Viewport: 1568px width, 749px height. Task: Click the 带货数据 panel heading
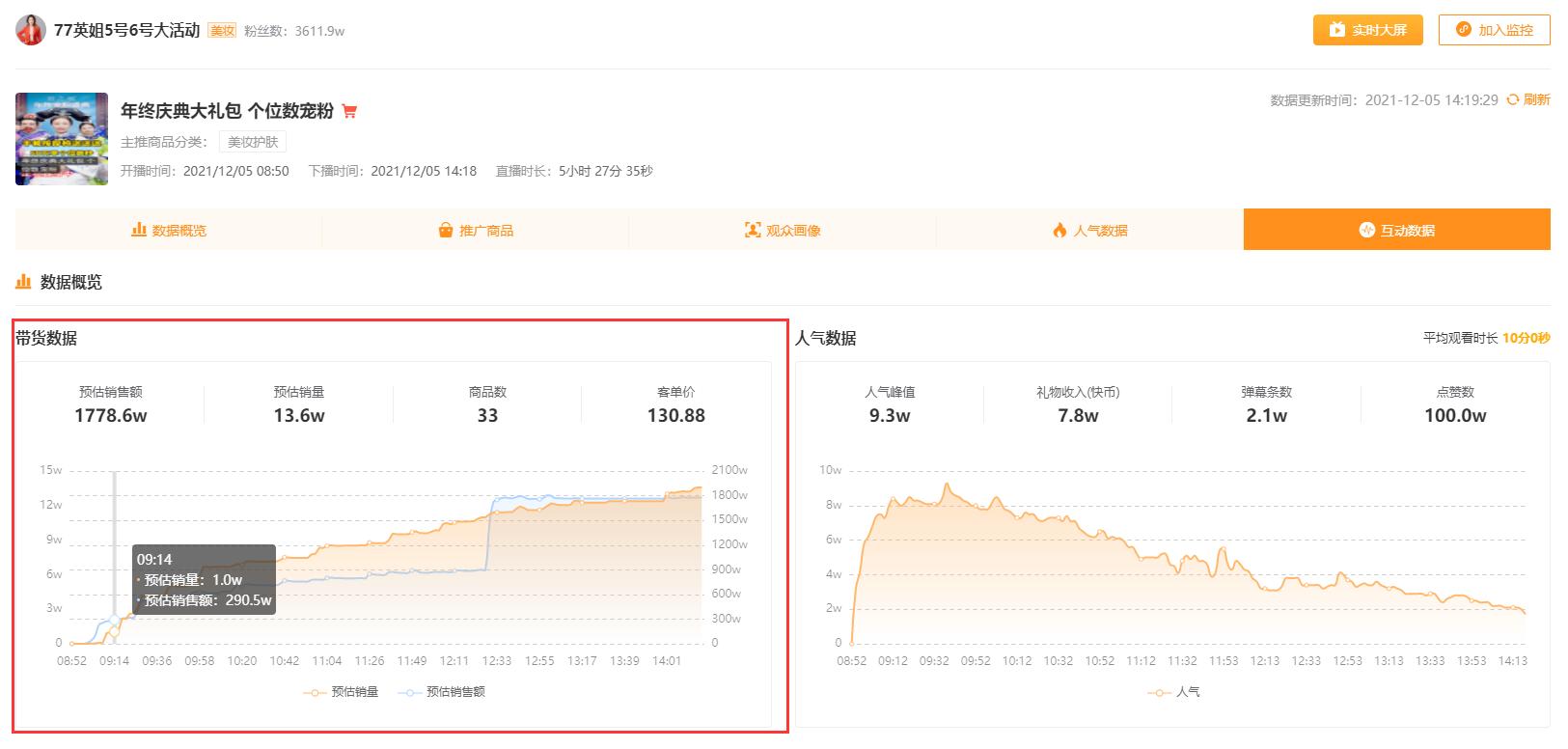[46, 338]
